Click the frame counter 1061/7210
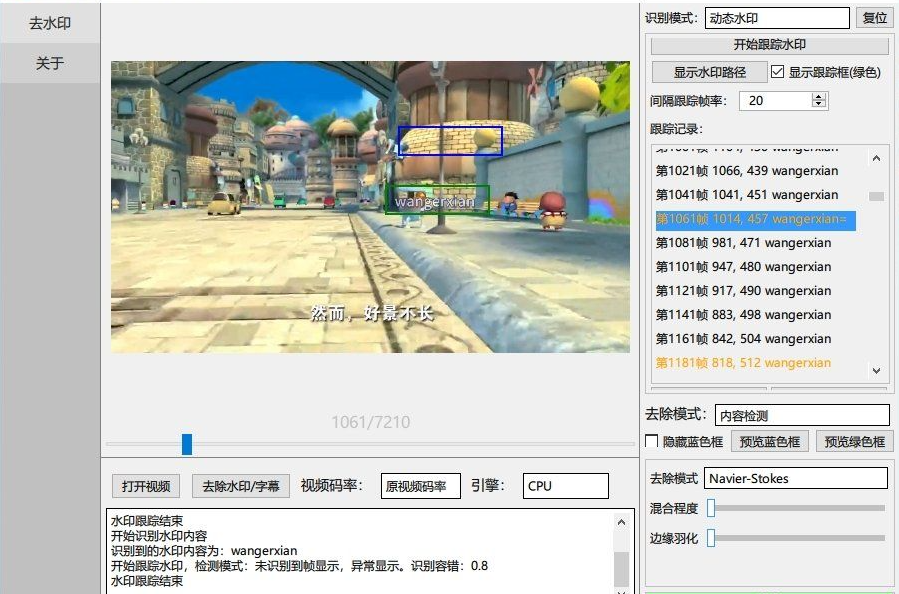This screenshot has width=899, height=594. coord(370,423)
